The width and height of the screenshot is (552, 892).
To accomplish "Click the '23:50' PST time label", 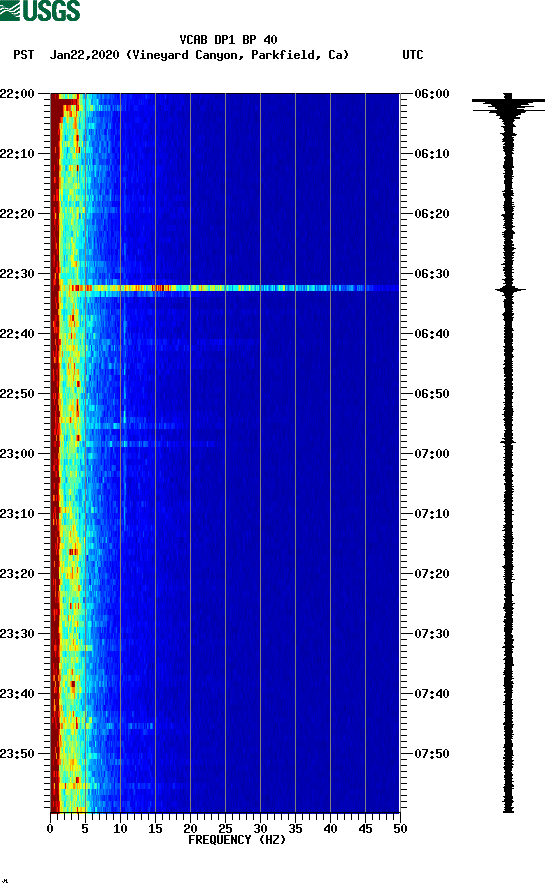I will [17, 754].
